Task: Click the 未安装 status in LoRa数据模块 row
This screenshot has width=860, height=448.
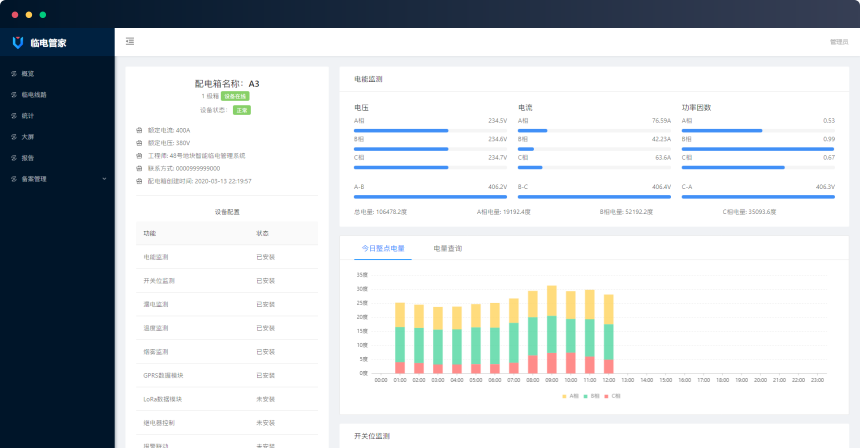Action: click(x=265, y=399)
